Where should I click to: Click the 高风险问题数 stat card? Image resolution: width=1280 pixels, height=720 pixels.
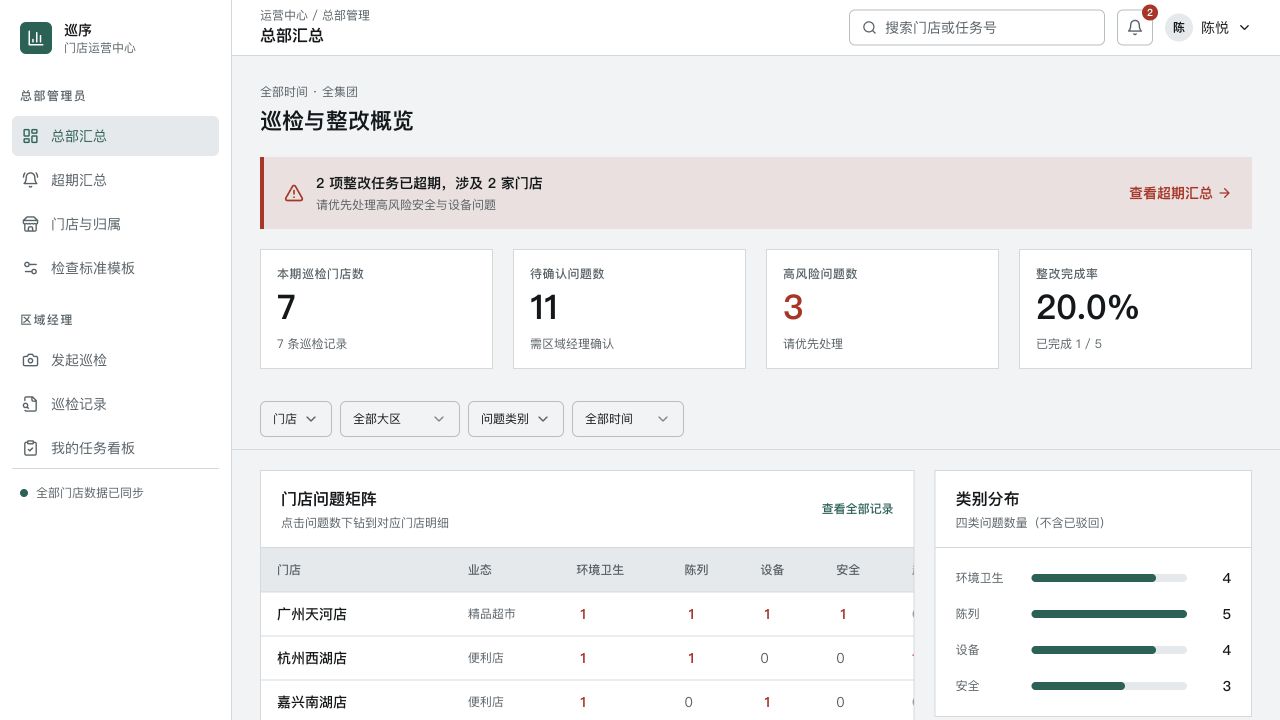click(882, 309)
